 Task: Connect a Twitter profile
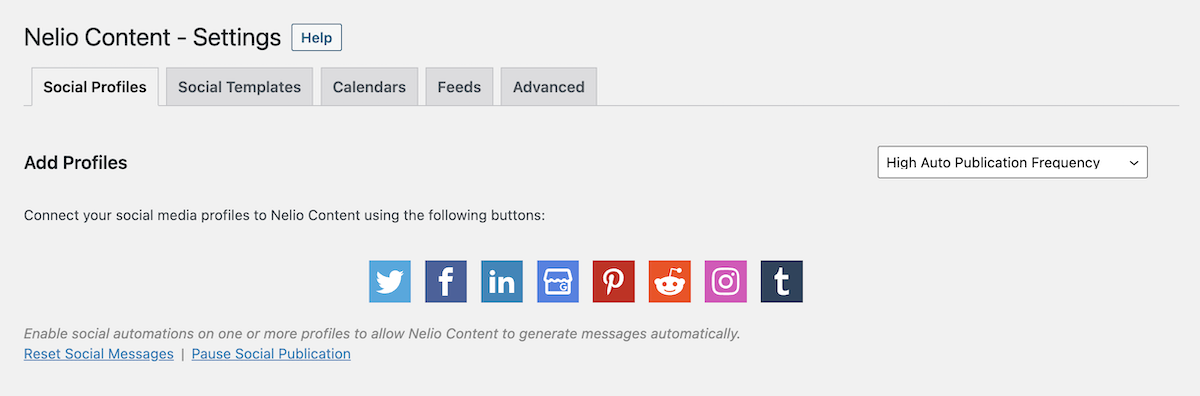pos(390,281)
